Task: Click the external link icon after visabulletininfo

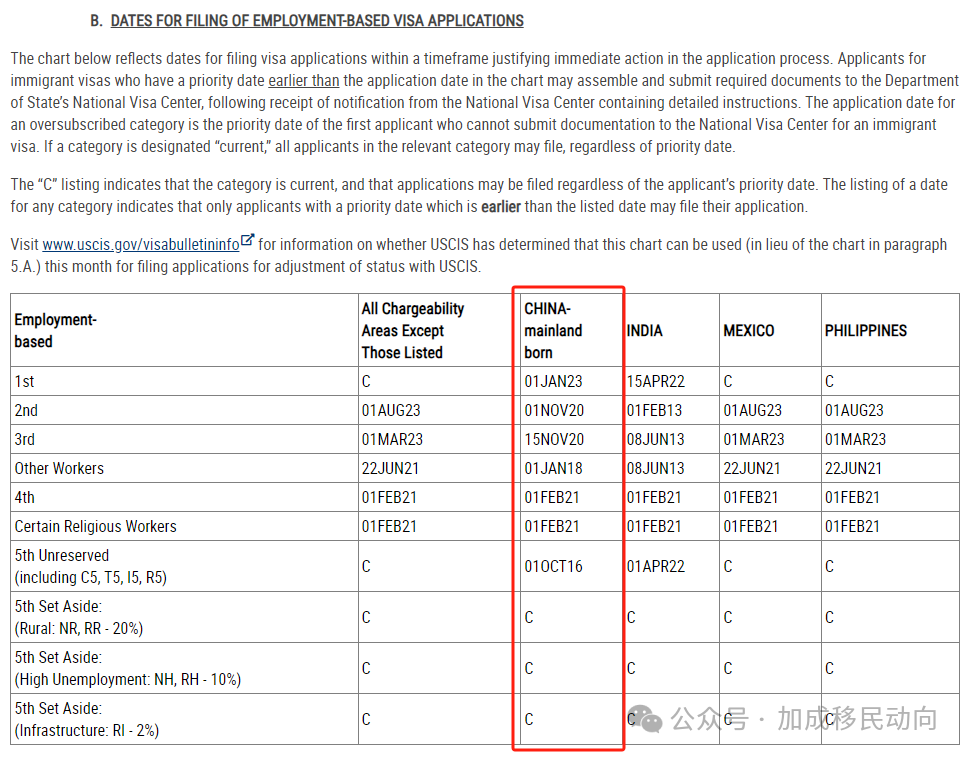Action: coord(248,240)
